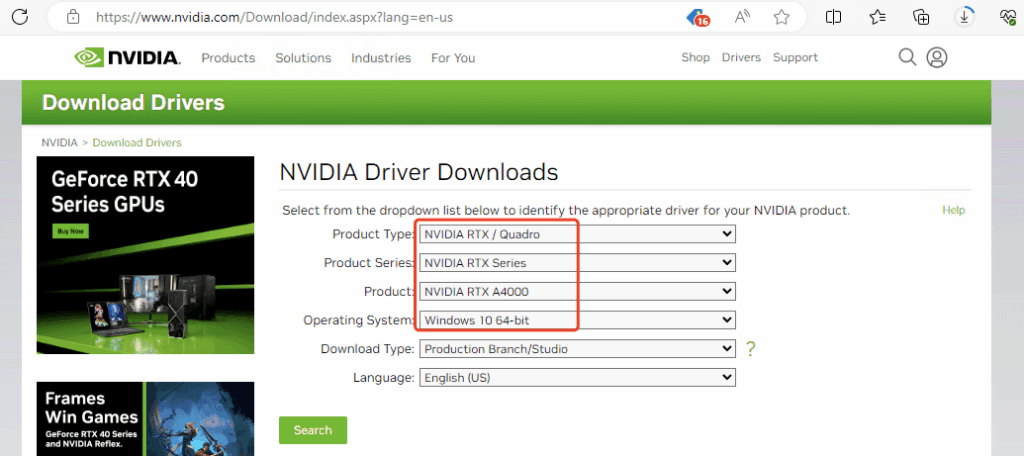This screenshot has width=1024, height=456.
Task: Click the browser address bar URL
Action: (274, 17)
